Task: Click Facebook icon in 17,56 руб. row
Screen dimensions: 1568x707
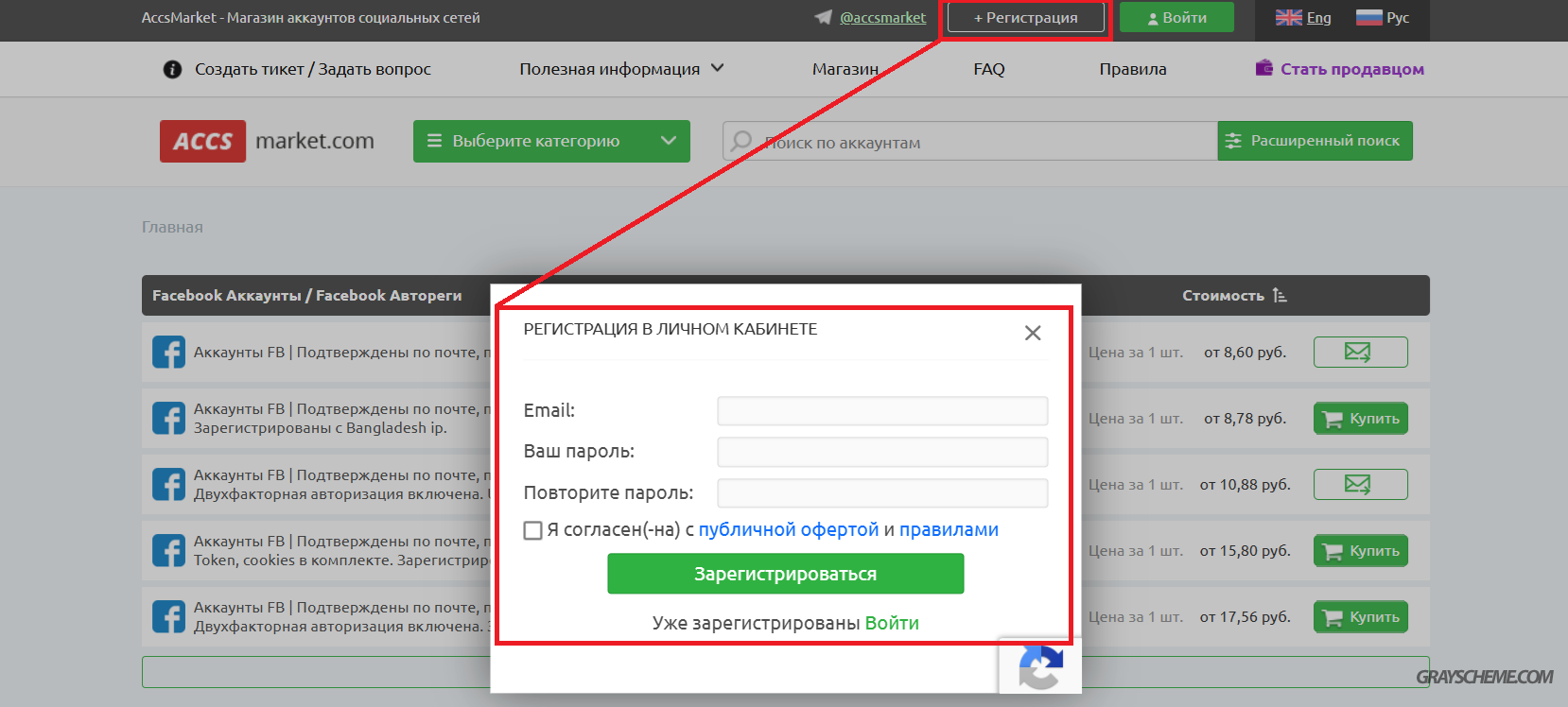Action: (x=168, y=617)
